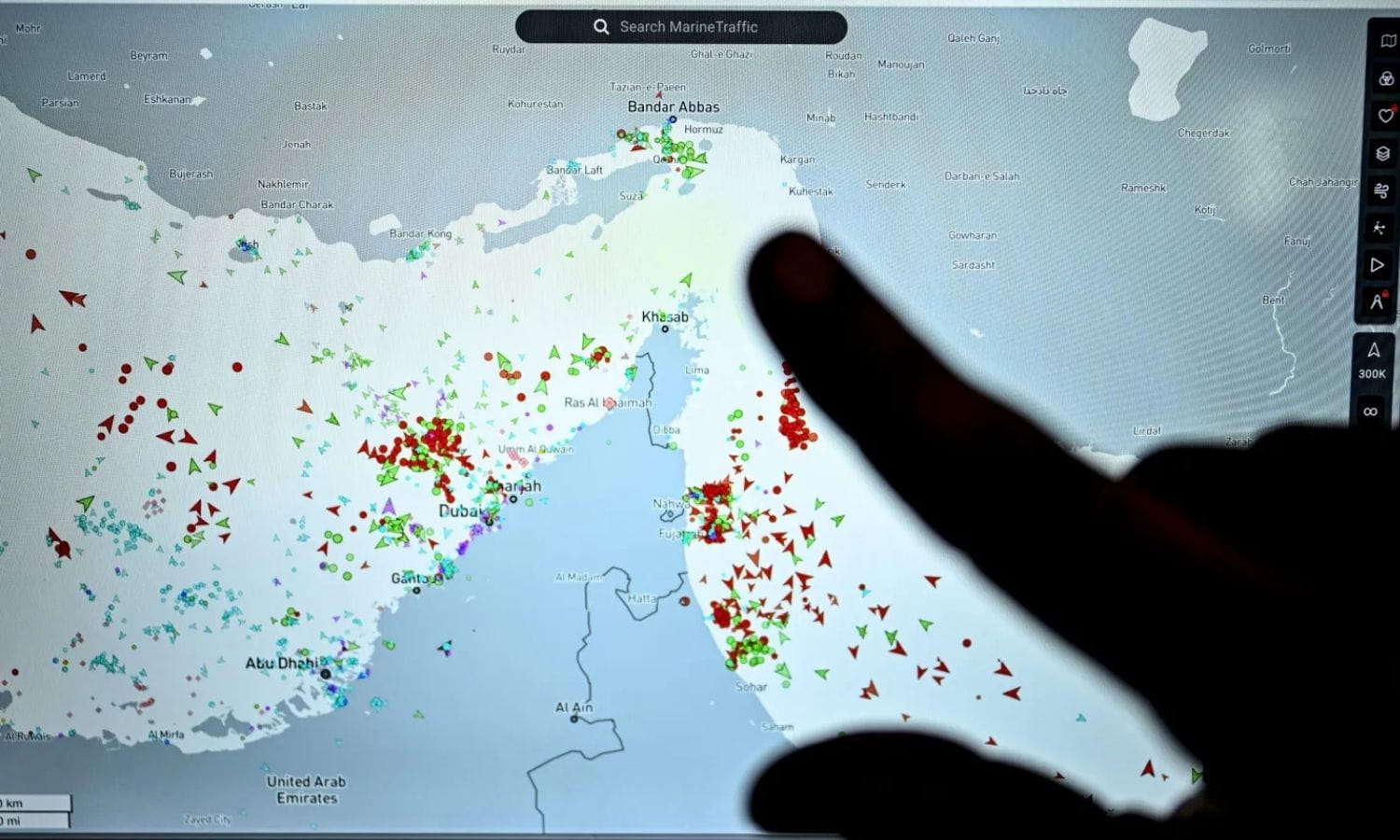1400x840 pixels.
Task: Select the Abu Dhabi city label
Action: coord(281,664)
